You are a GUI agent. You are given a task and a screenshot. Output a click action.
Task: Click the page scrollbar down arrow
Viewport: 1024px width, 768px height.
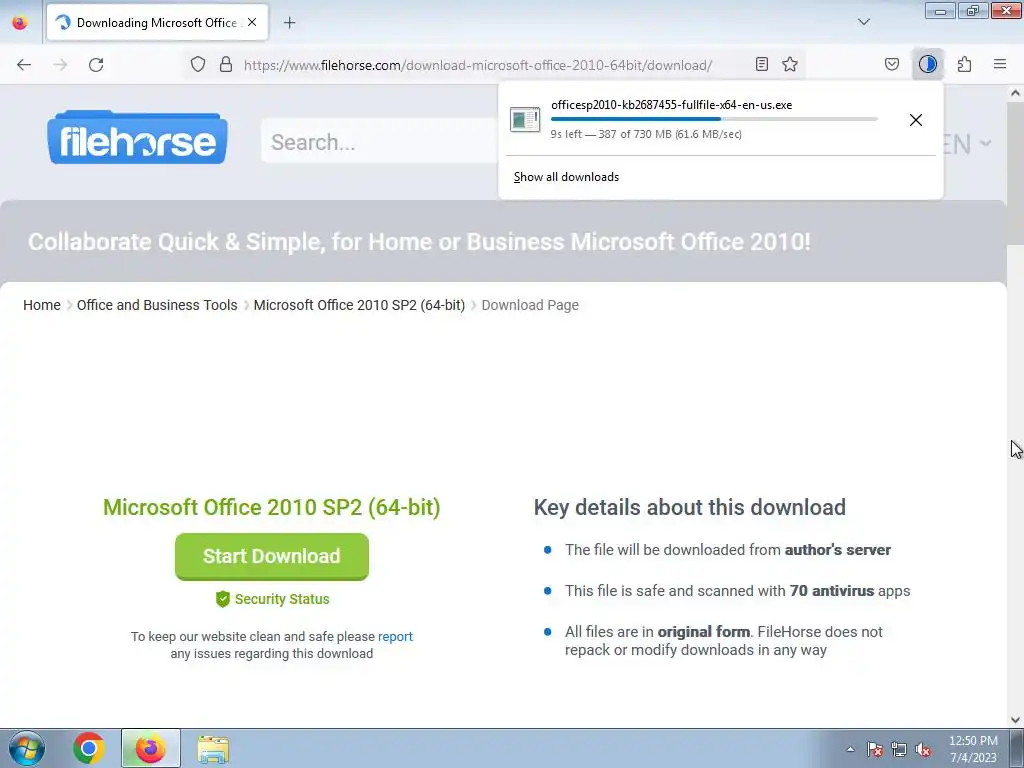click(1016, 720)
